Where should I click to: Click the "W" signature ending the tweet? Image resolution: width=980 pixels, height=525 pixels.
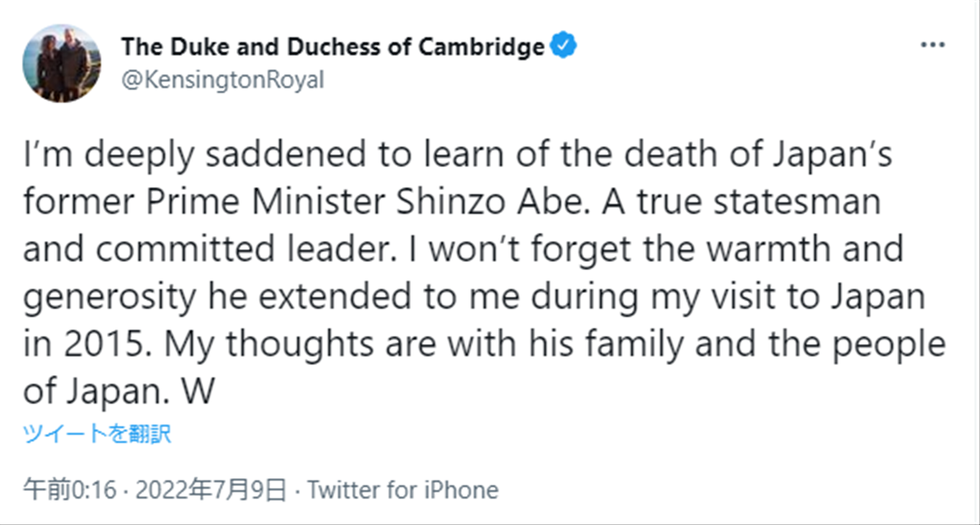199,392
